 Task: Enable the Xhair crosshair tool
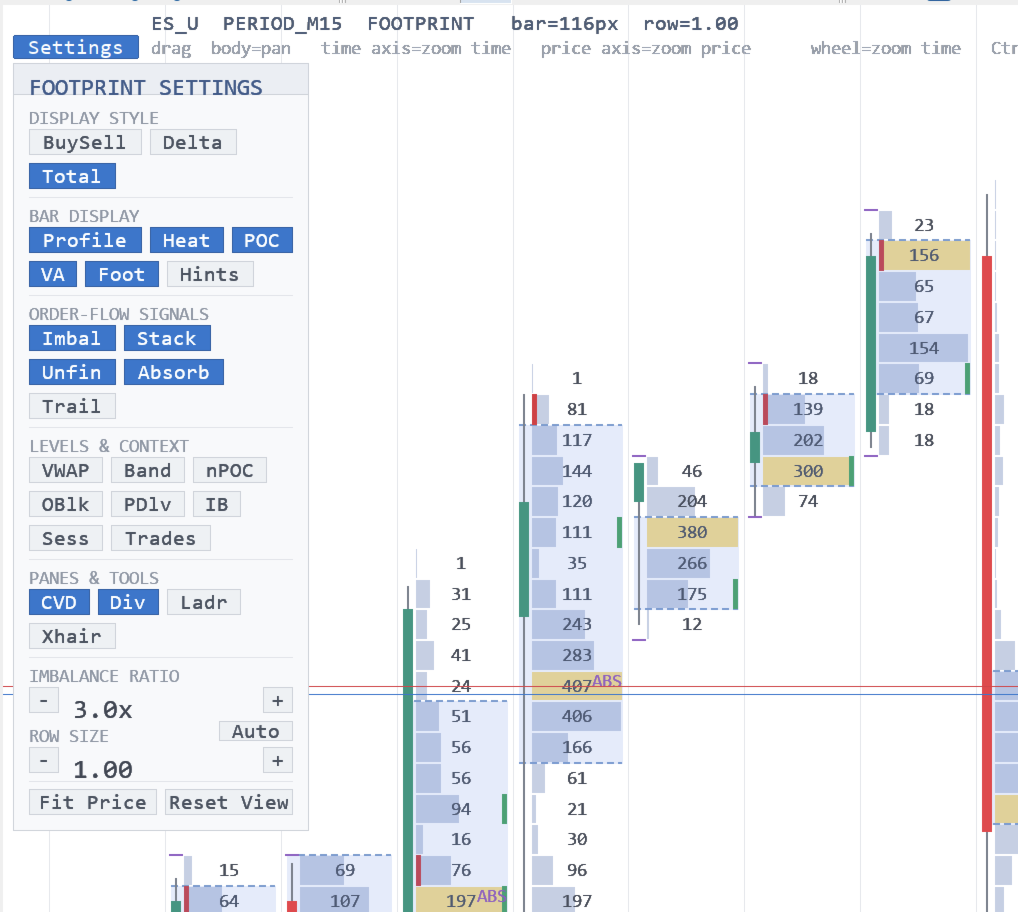[x=72, y=635]
